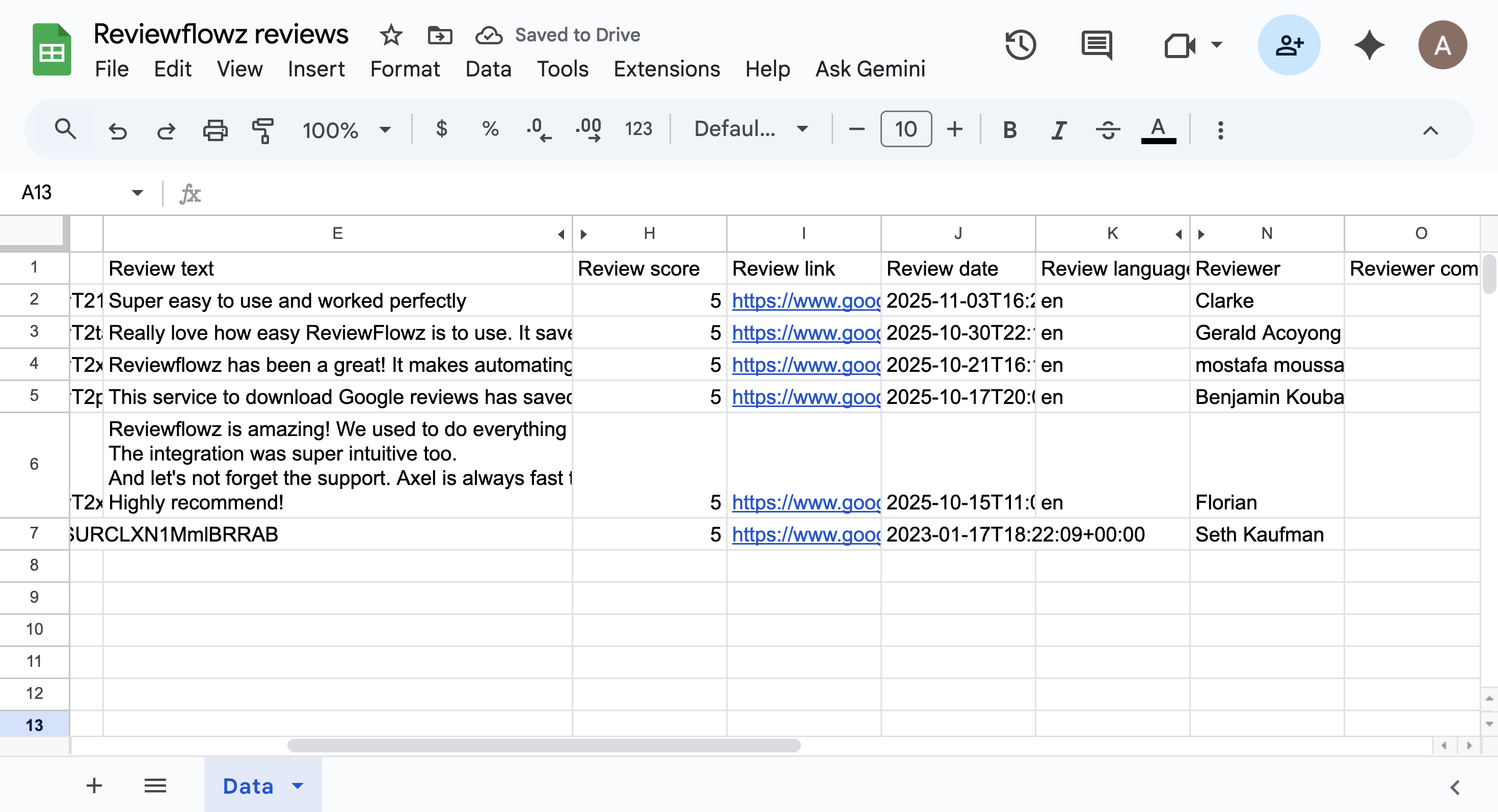Open the text color picker
Viewport: 1498px width, 812px height.
click(x=1158, y=129)
